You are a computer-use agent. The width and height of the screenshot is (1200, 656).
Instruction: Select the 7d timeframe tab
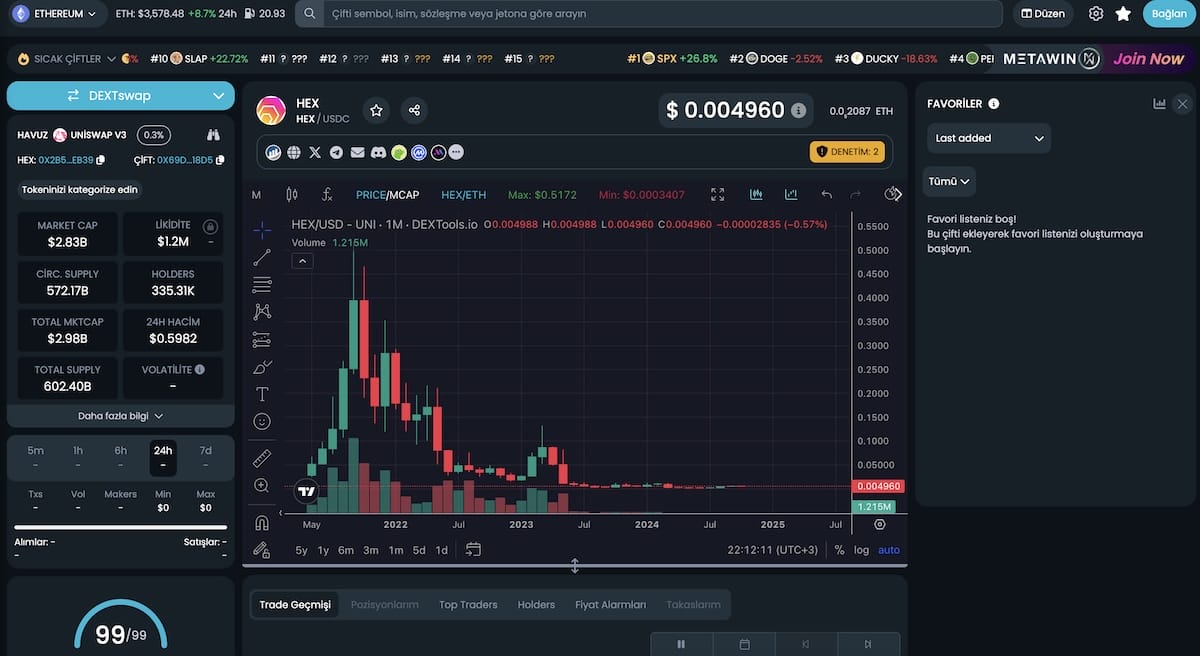click(206, 451)
